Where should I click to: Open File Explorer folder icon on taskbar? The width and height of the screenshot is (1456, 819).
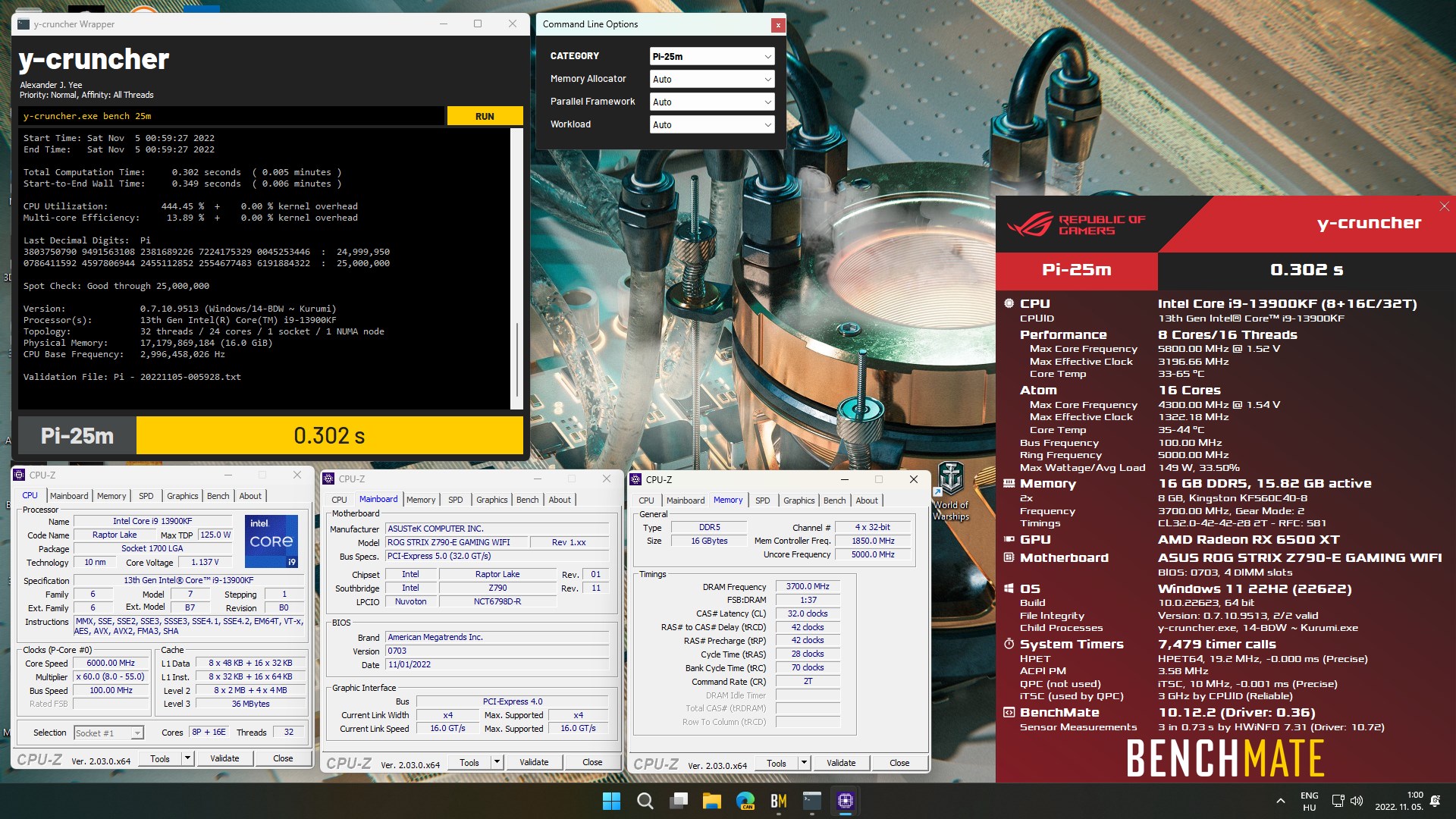pos(711,801)
